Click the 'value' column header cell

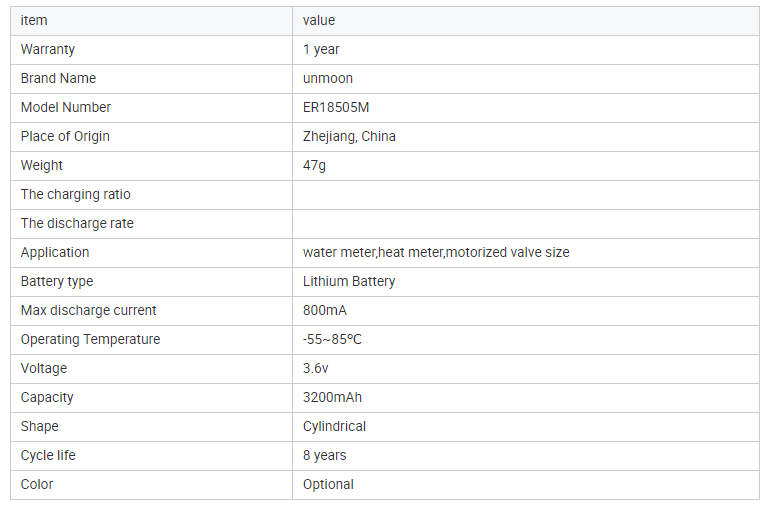pyautogui.click(x=526, y=21)
